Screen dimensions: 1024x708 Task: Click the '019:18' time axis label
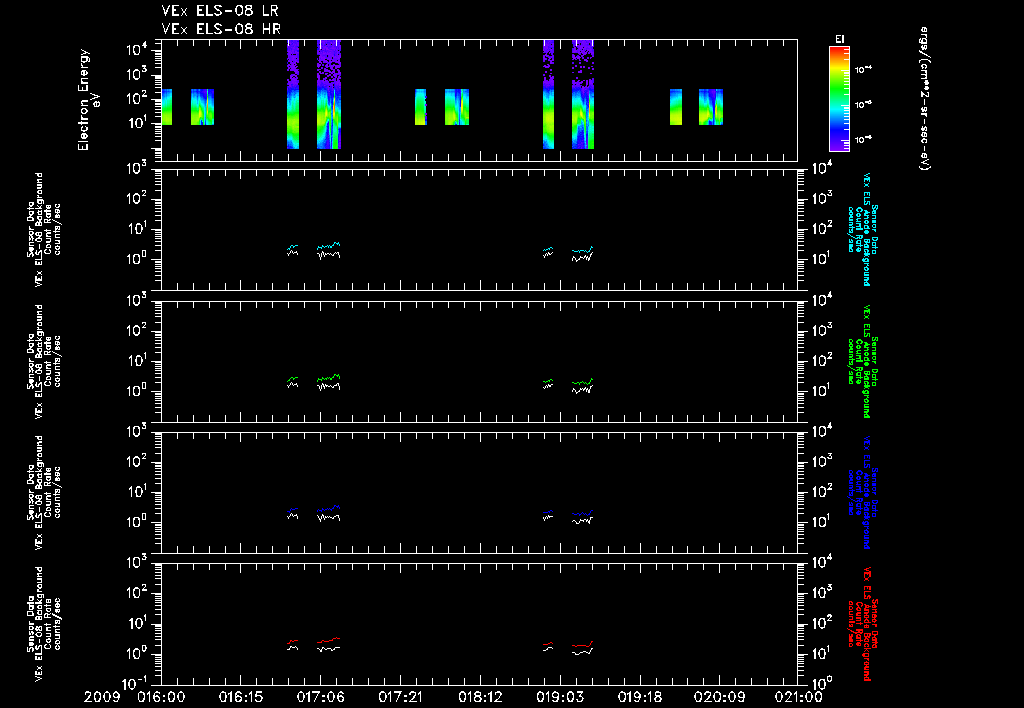tap(639, 697)
